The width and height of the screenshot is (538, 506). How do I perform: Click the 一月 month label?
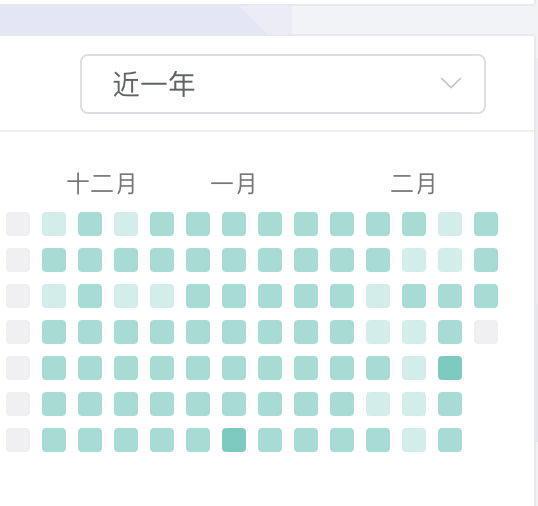point(233,184)
